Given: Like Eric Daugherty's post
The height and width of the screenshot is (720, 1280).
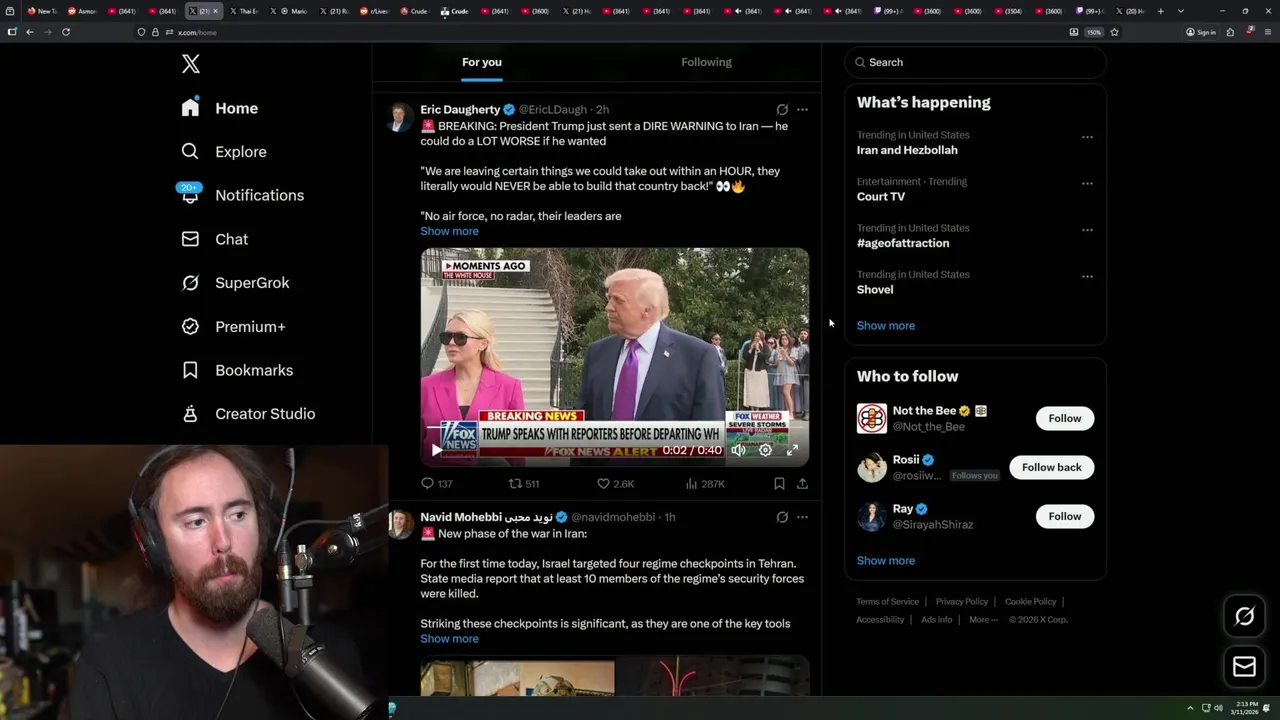Looking at the screenshot, I should pyautogui.click(x=615, y=484).
